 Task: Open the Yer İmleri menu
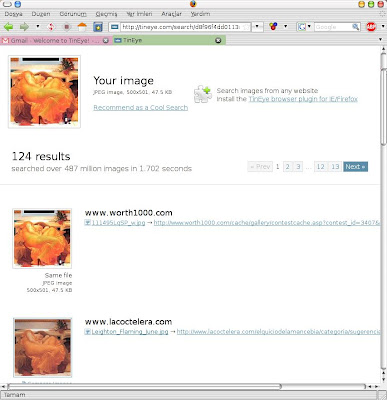(x=139, y=14)
